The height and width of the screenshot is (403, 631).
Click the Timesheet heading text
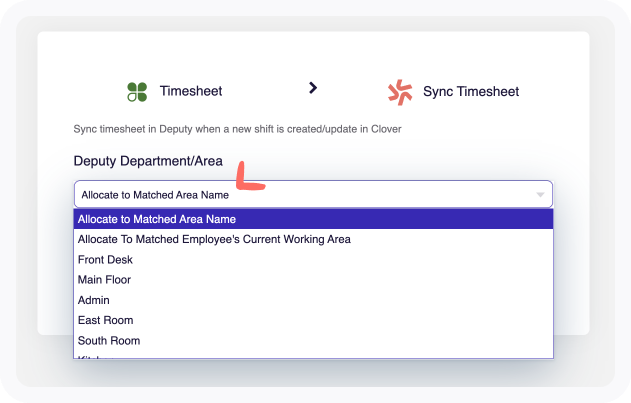tap(191, 91)
